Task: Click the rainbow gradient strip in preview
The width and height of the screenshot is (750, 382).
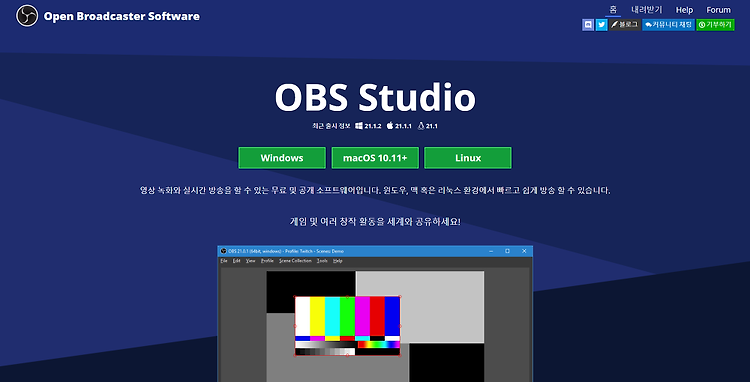Action: 378,344
